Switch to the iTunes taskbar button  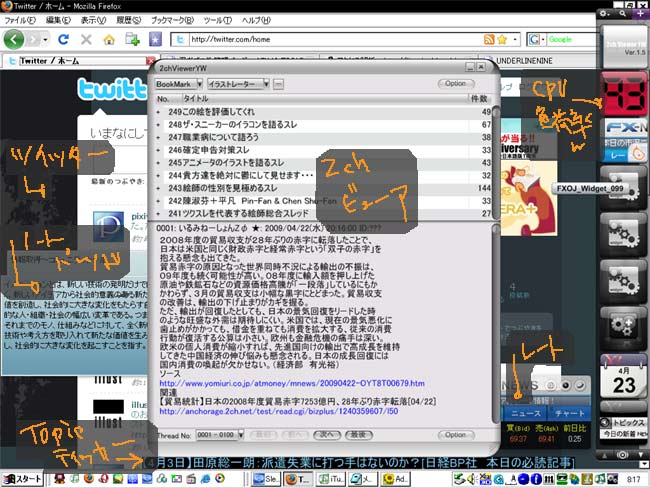331,479
